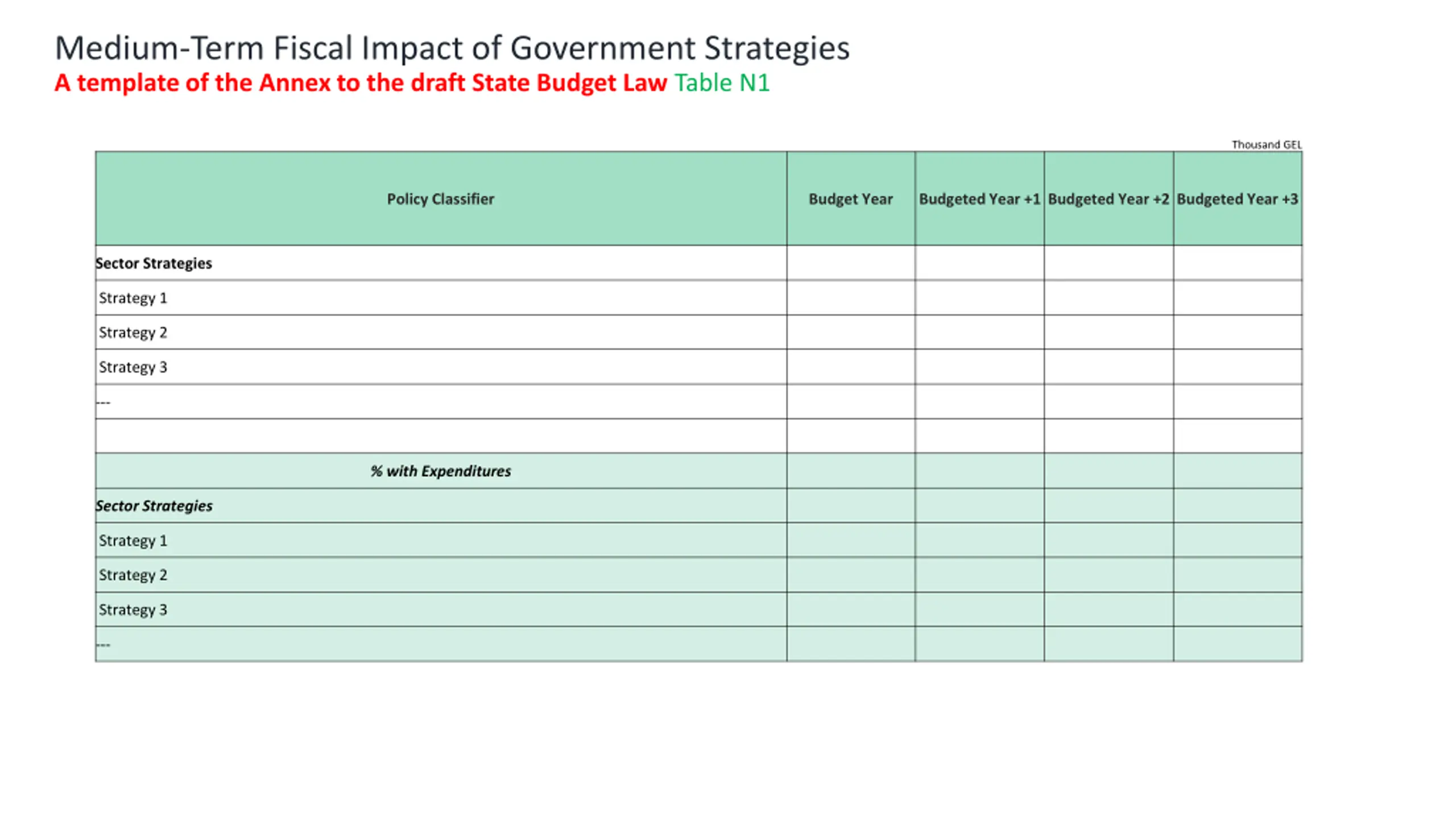Click the slide title Medium-Term Fiscal Impact
This screenshot has height=819, width=1456.
(452, 48)
